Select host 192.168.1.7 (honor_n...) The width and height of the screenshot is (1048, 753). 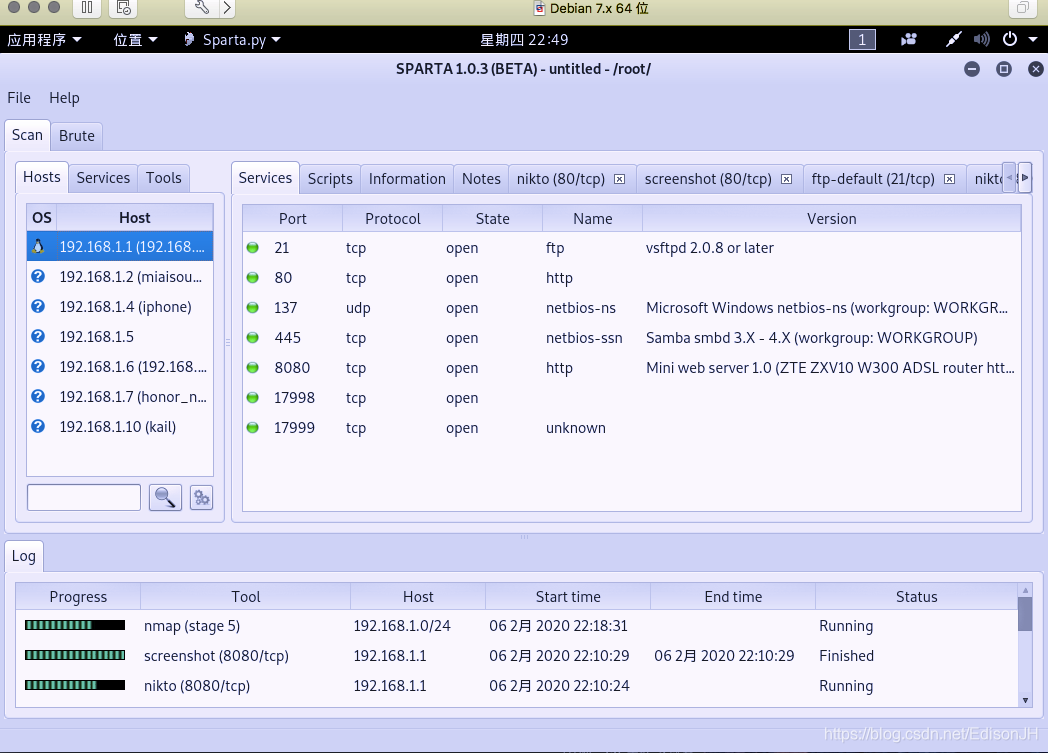[x=120, y=397]
